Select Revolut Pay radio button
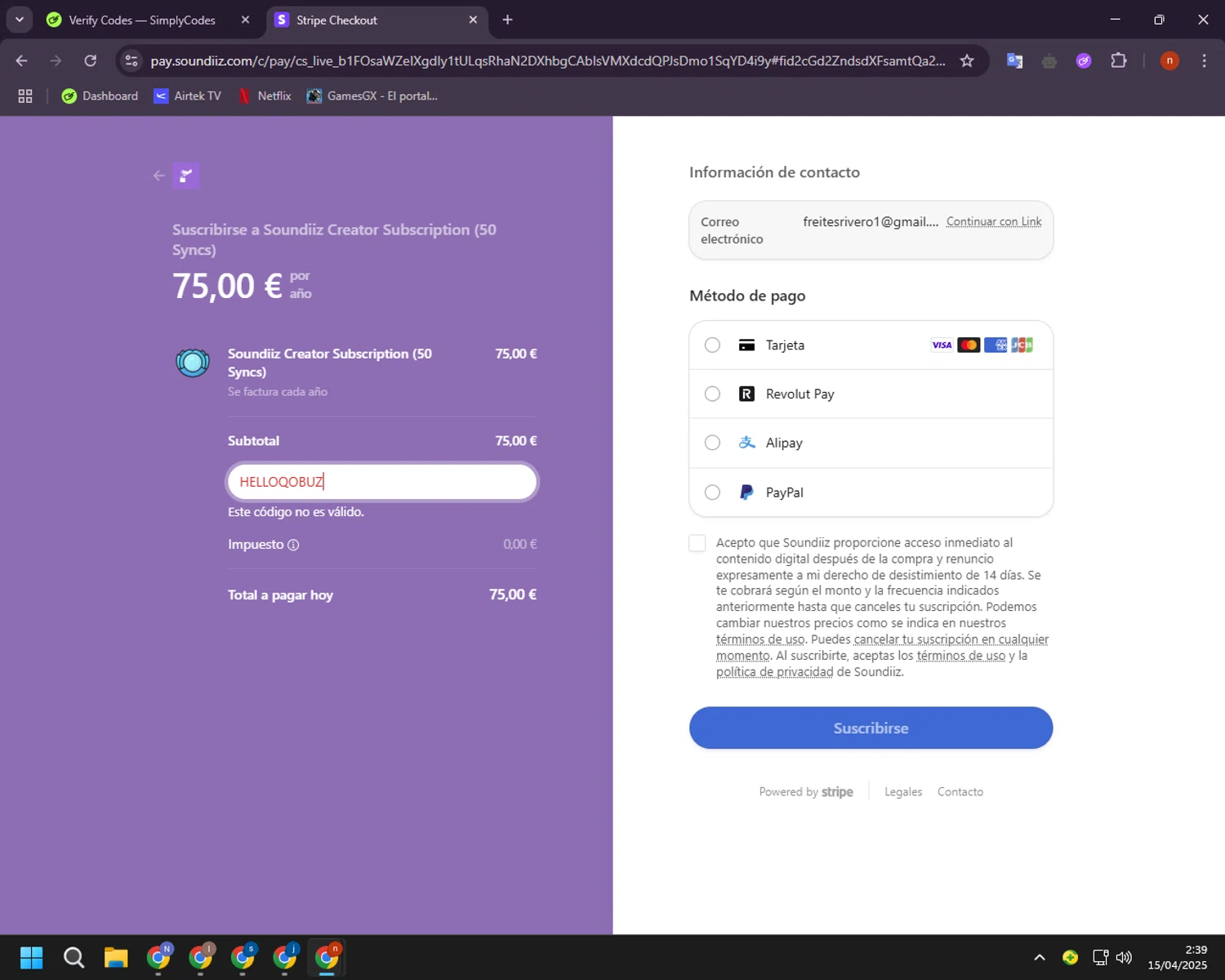Screen dimensions: 1225x980 712,394
